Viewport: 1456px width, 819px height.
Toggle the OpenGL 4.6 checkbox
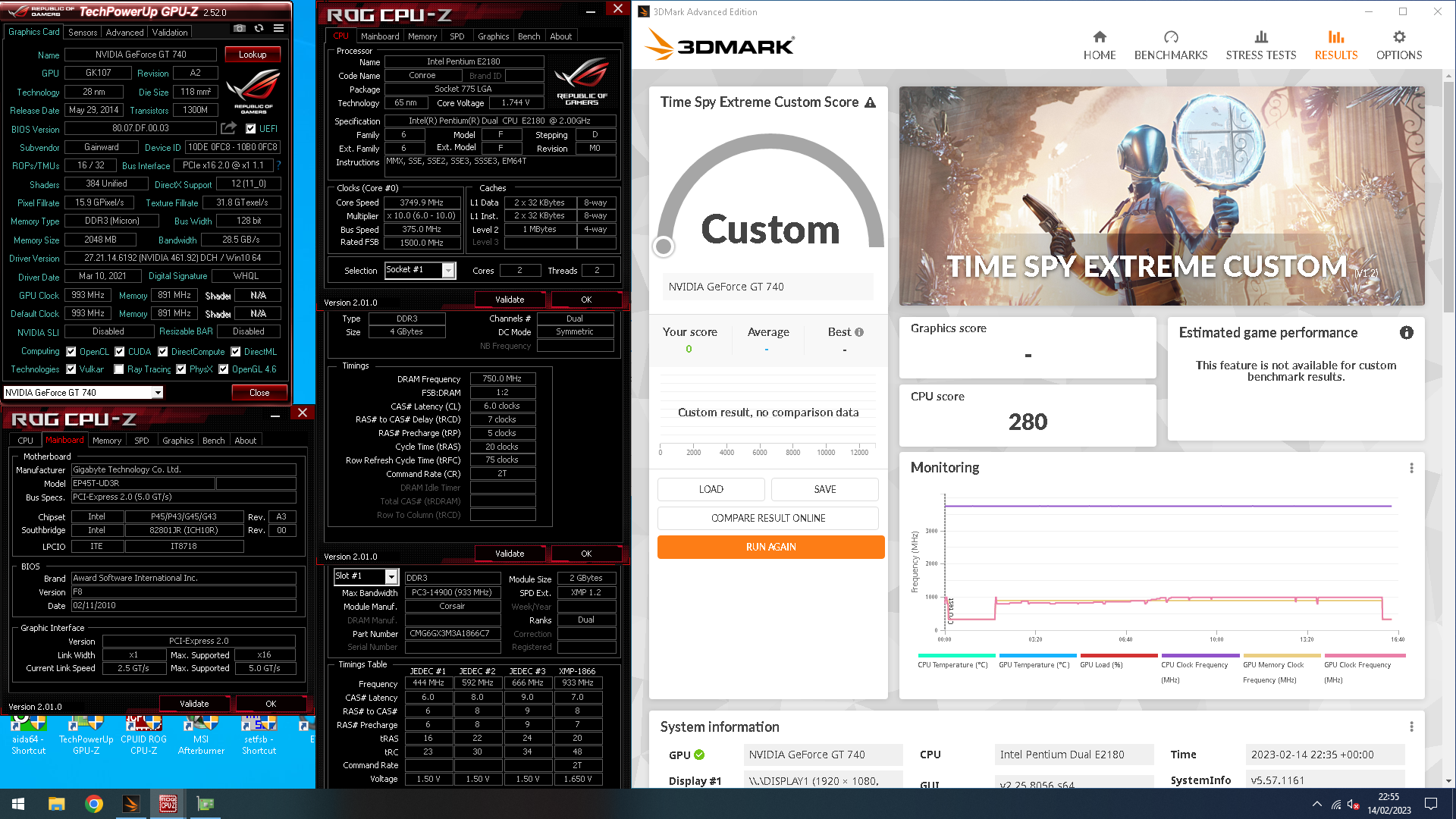[x=224, y=369]
